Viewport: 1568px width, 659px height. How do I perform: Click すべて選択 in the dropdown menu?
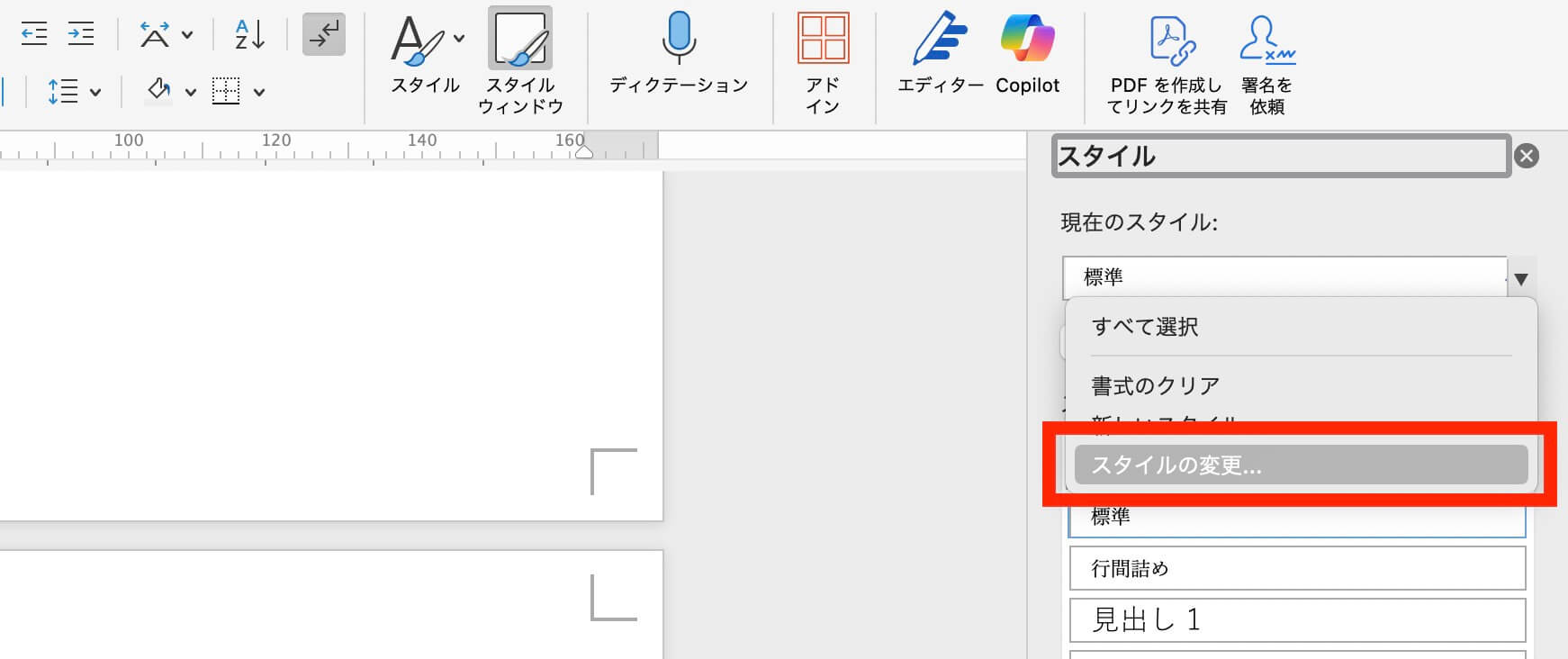point(1145,327)
